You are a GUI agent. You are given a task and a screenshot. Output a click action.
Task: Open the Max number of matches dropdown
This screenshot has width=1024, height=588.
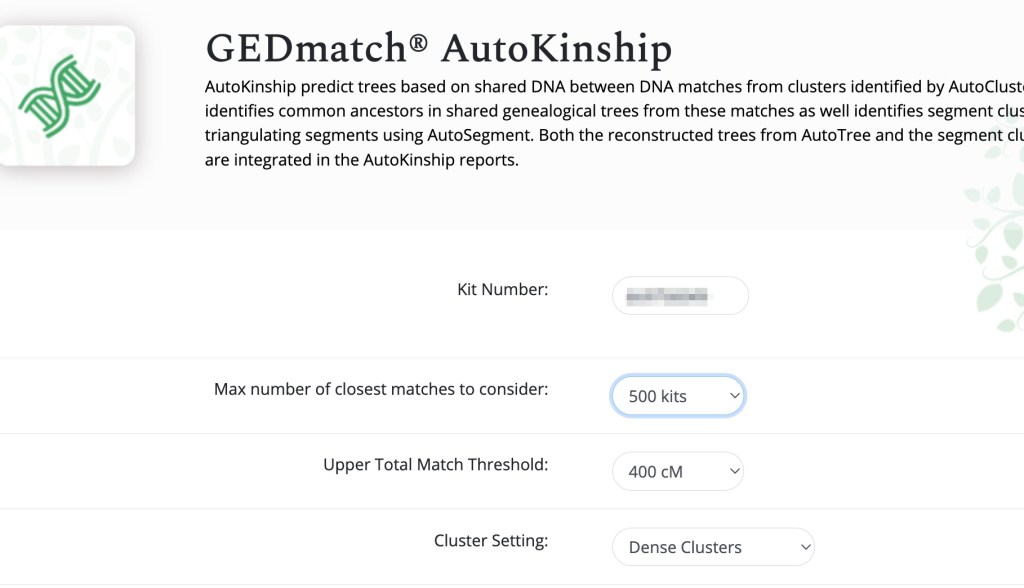coord(678,396)
